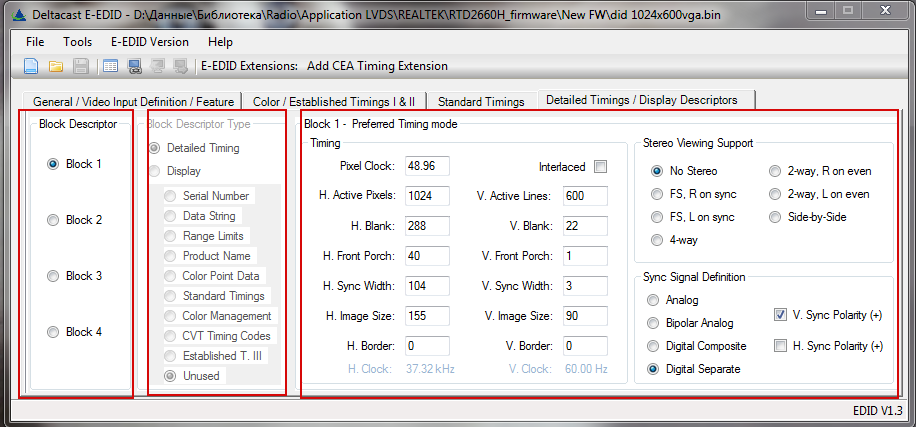The image size is (916, 427).
Task: Open the File menu
Action: (x=35, y=42)
